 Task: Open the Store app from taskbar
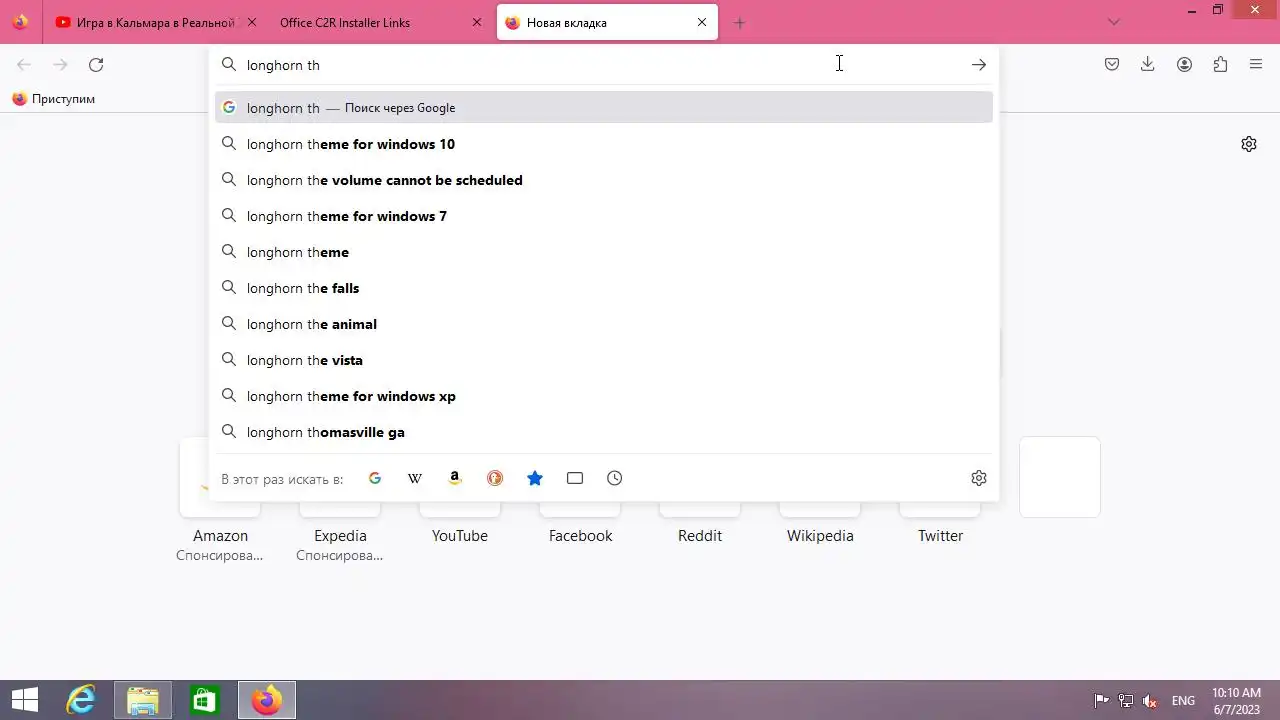click(x=204, y=700)
